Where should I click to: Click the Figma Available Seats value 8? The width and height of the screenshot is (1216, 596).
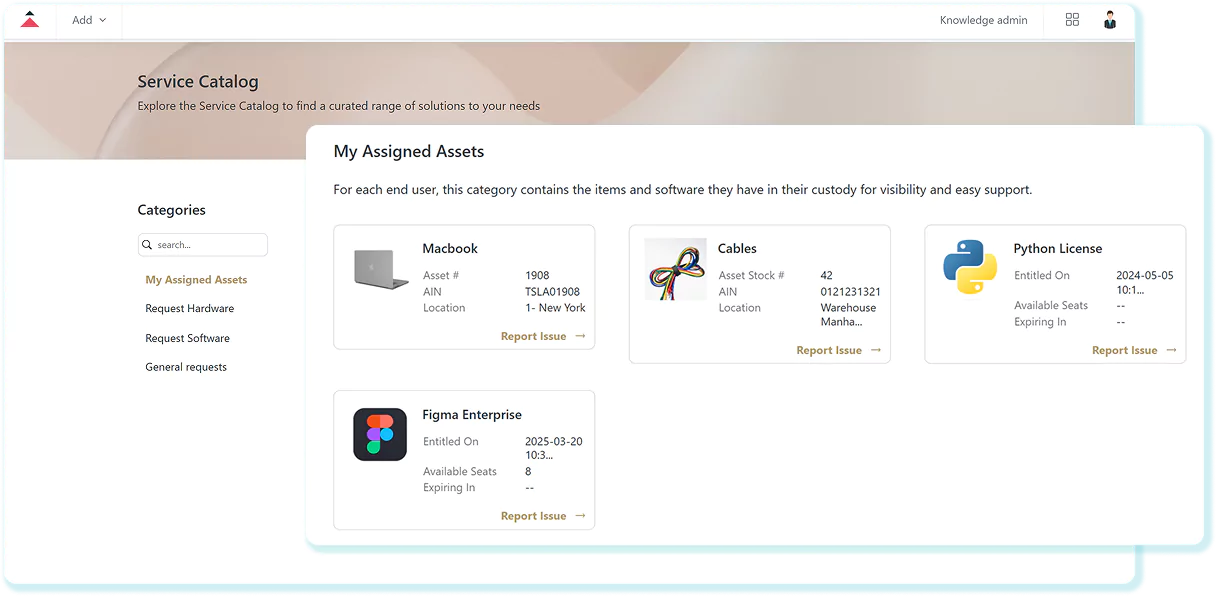(528, 471)
